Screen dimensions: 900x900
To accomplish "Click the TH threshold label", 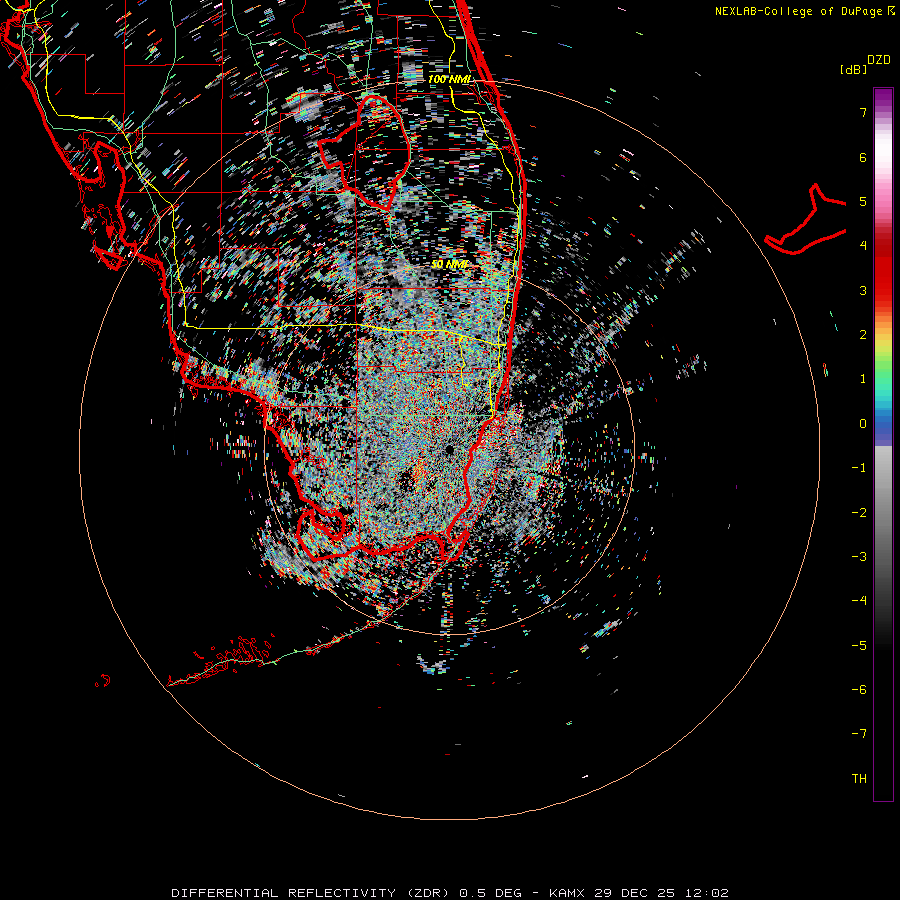I will point(859,779).
